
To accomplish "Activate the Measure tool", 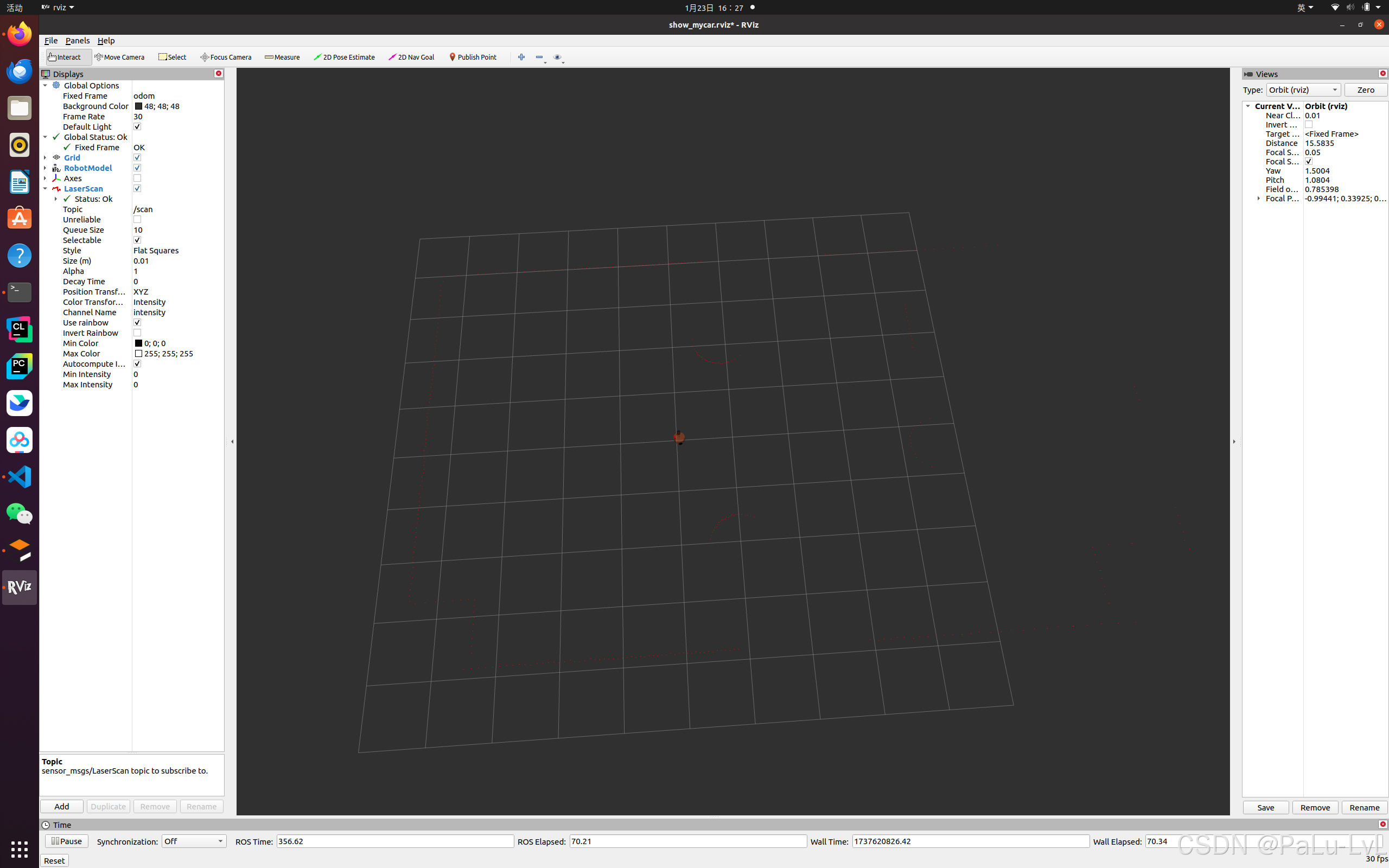I will 282,57.
